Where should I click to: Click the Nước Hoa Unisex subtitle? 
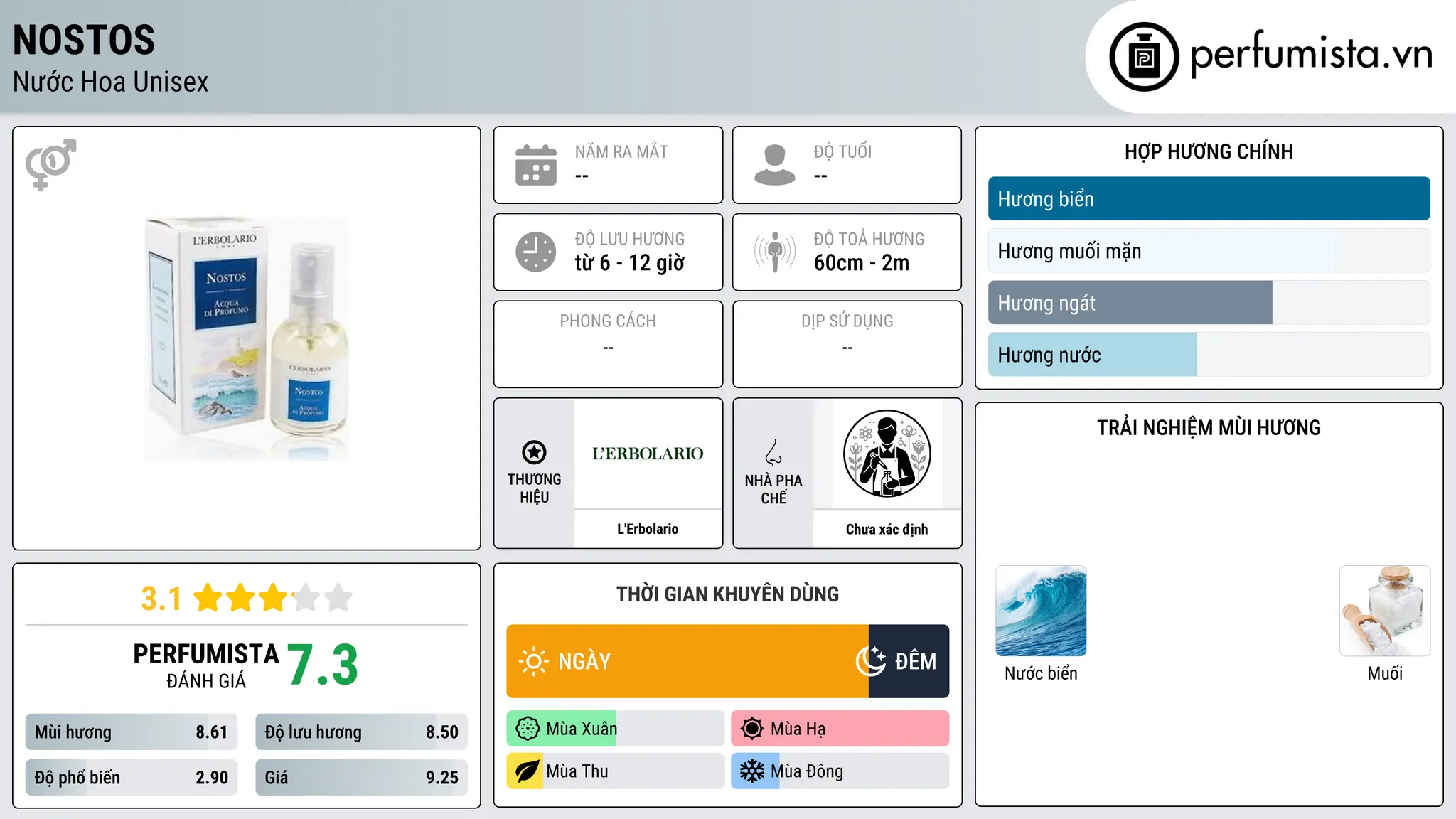(111, 82)
